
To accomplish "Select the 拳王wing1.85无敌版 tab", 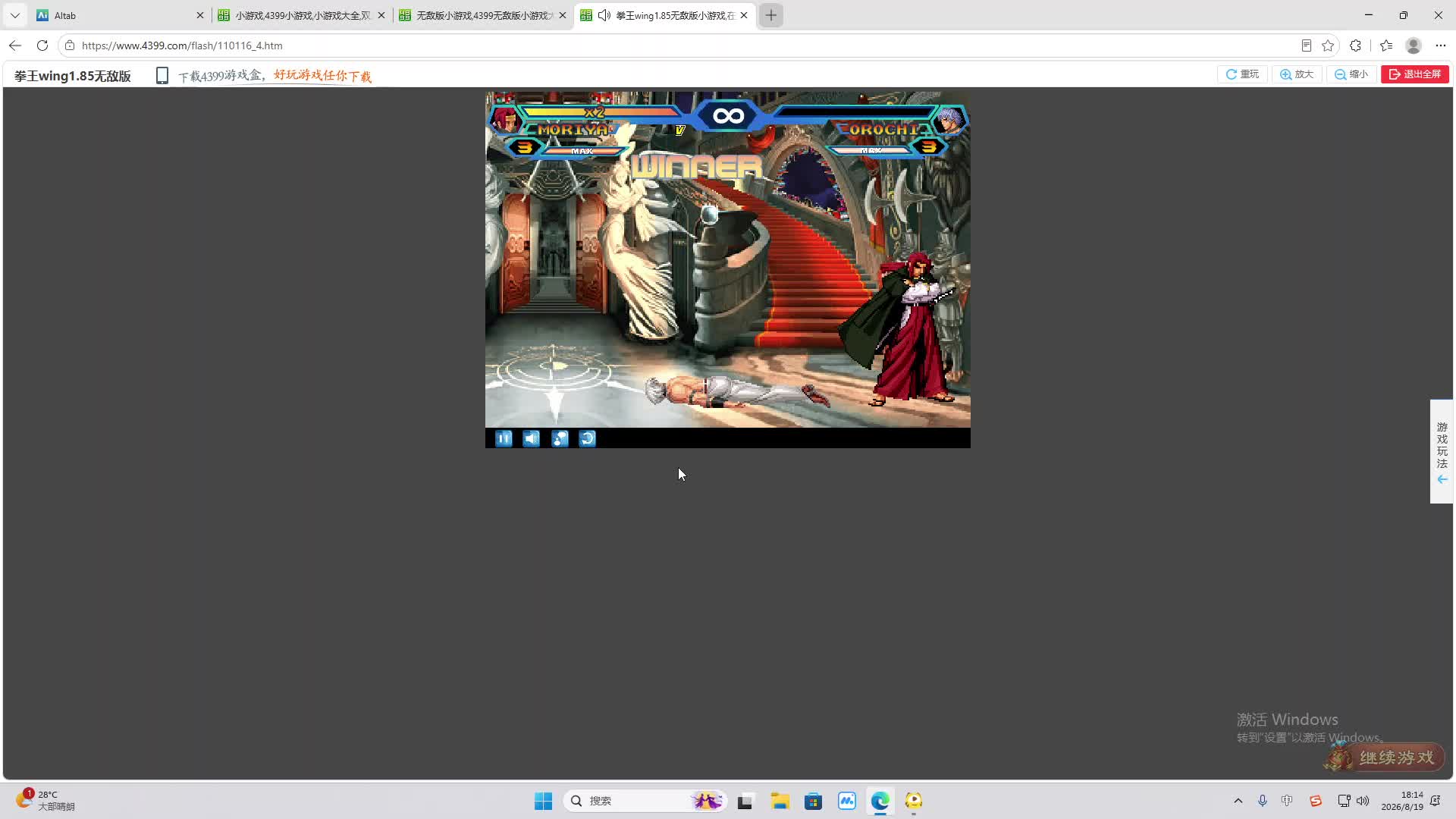I will pyautogui.click(x=664, y=15).
